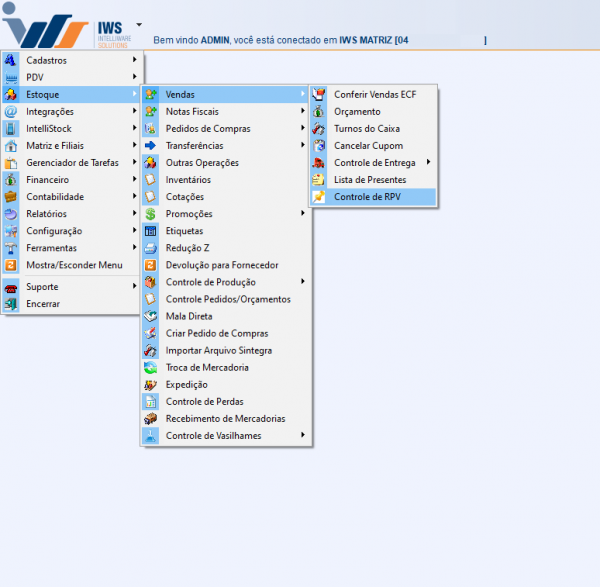
Task: Expand the Controle de Entrega submenu arrow
Action: point(429,162)
